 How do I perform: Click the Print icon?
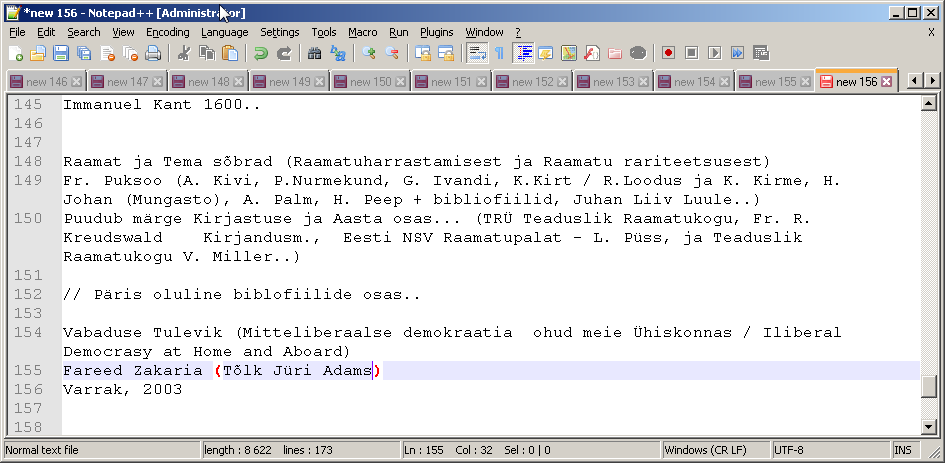click(153, 53)
